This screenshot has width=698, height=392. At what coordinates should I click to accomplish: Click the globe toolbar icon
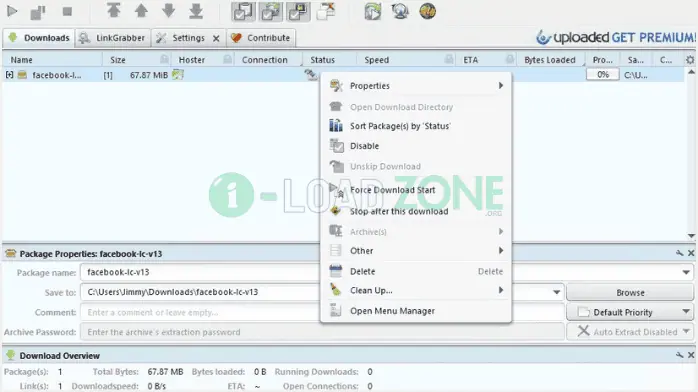[x=427, y=11]
